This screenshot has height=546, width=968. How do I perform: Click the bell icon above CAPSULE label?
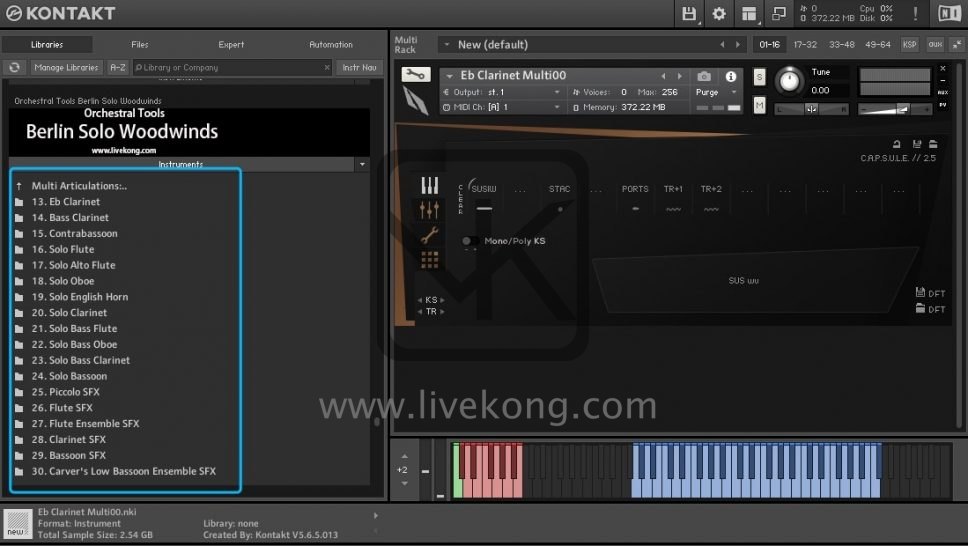coord(897,144)
